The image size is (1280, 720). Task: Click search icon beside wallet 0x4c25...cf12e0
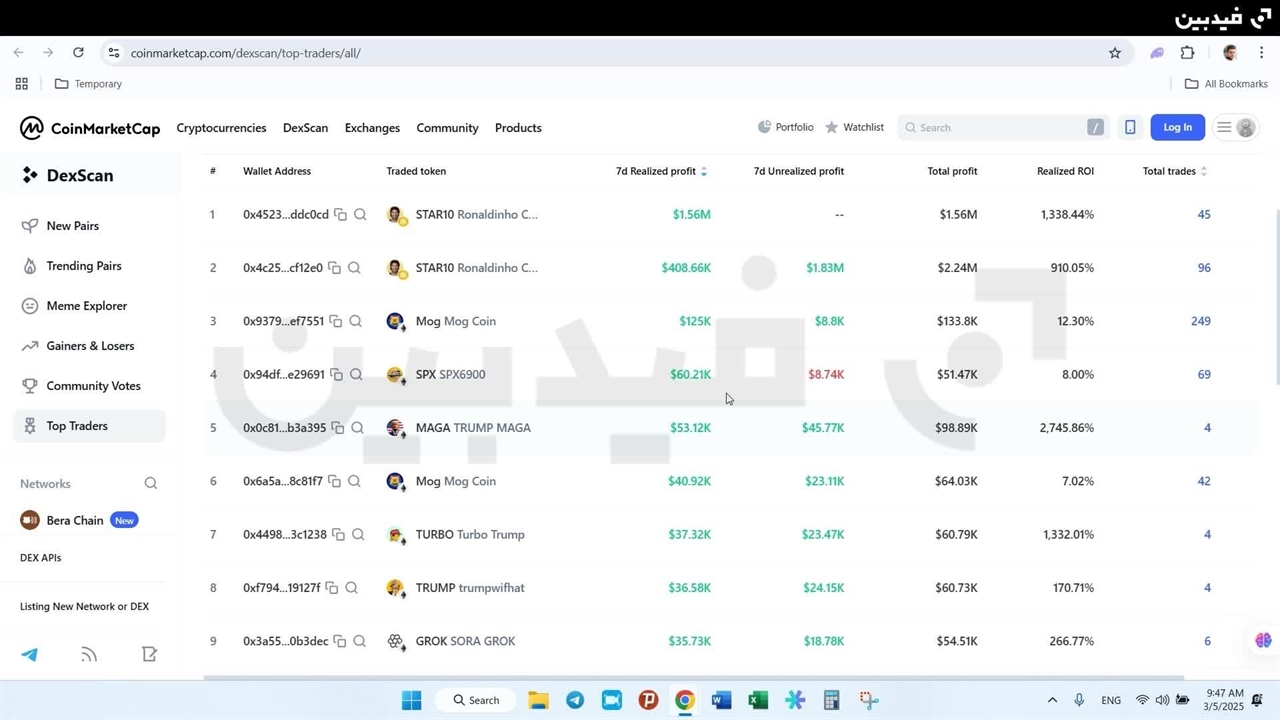tap(355, 268)
